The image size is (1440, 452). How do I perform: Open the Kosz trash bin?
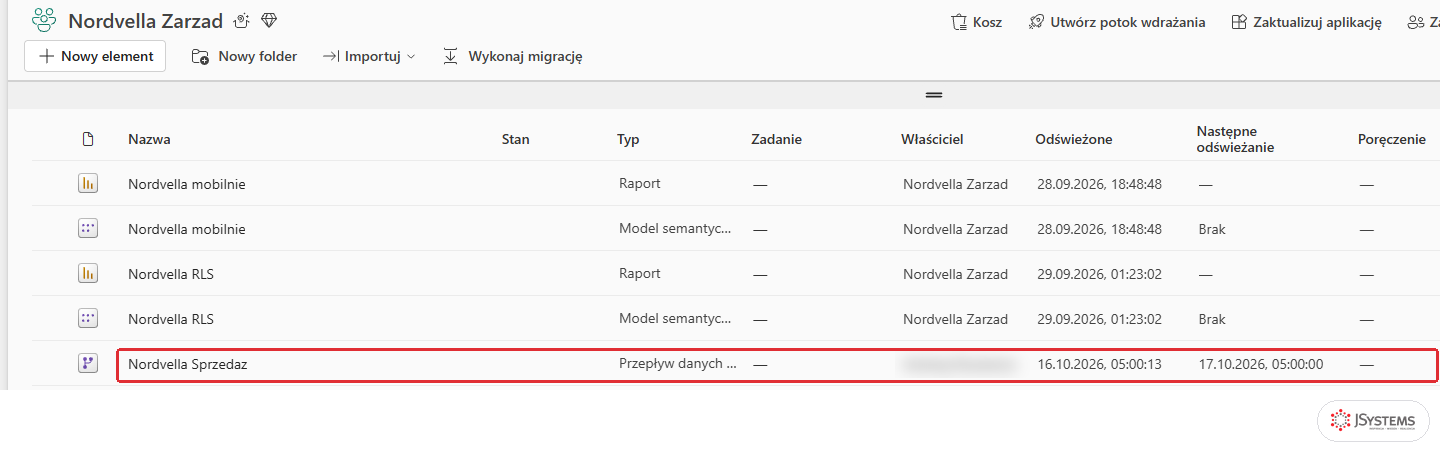coord(976,22)
